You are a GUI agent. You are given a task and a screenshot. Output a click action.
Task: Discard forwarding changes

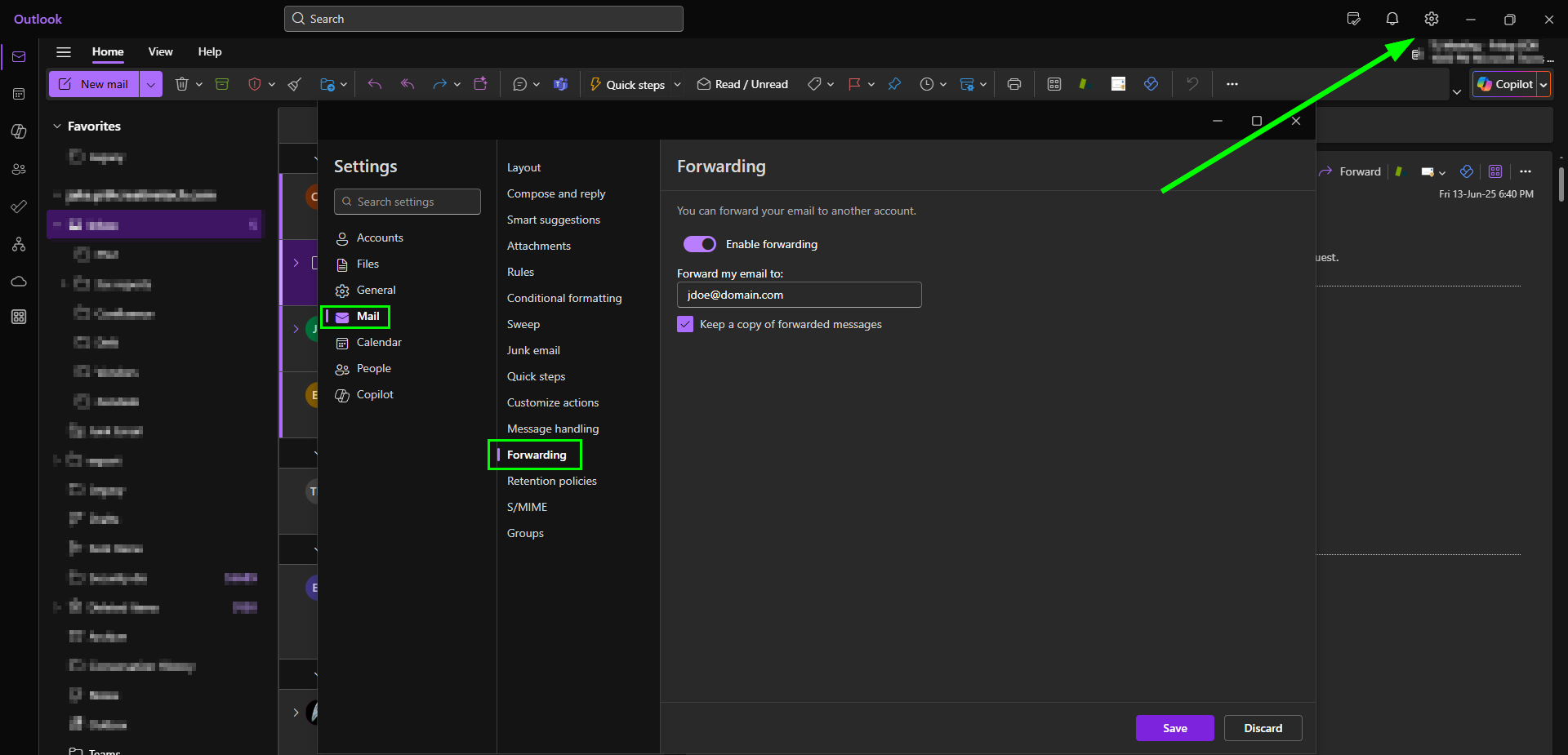coord(1263,728)
